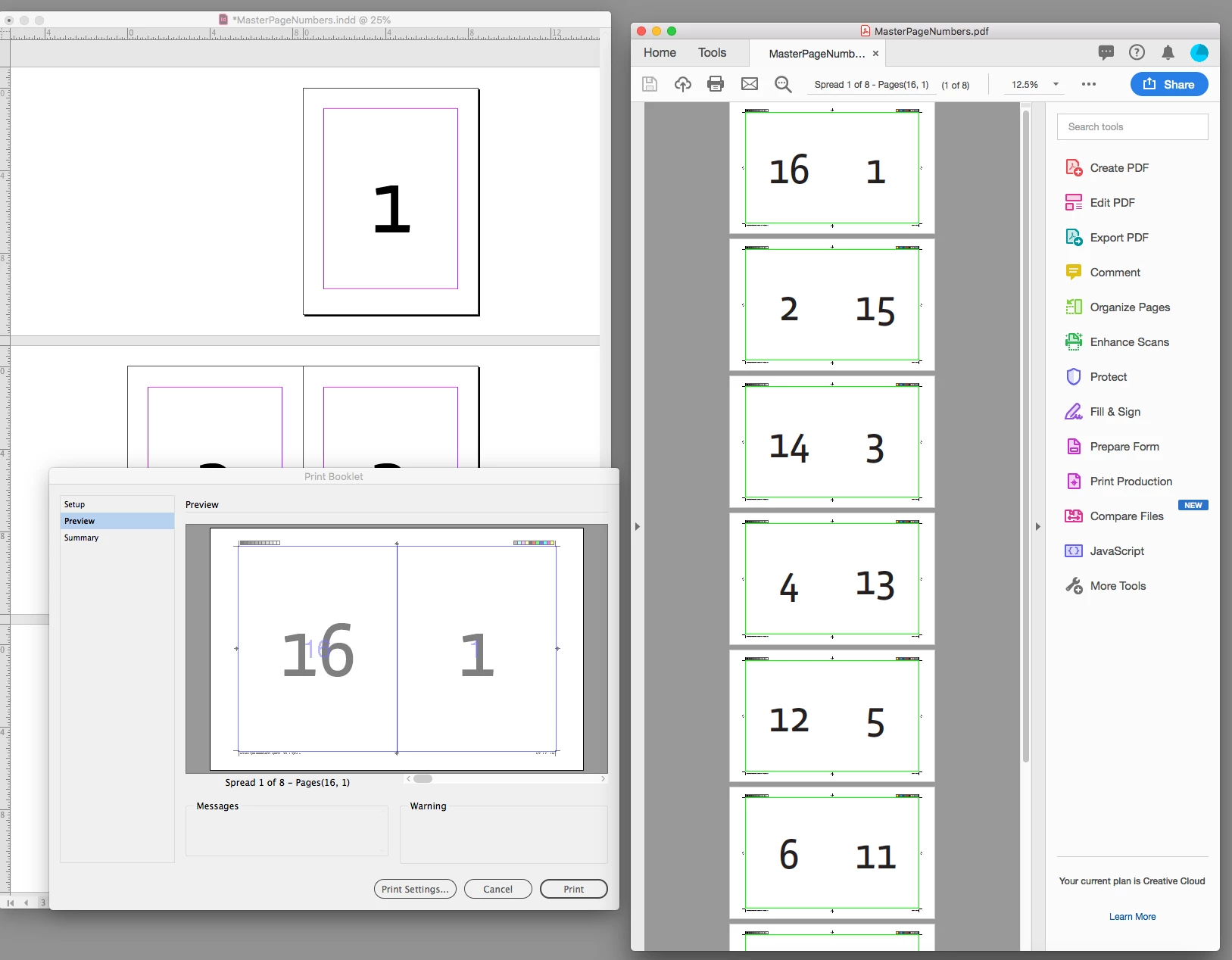Expand the left navigation pane in Acrobat
This screenshot has height=960, width=1232.
(638, 526)
